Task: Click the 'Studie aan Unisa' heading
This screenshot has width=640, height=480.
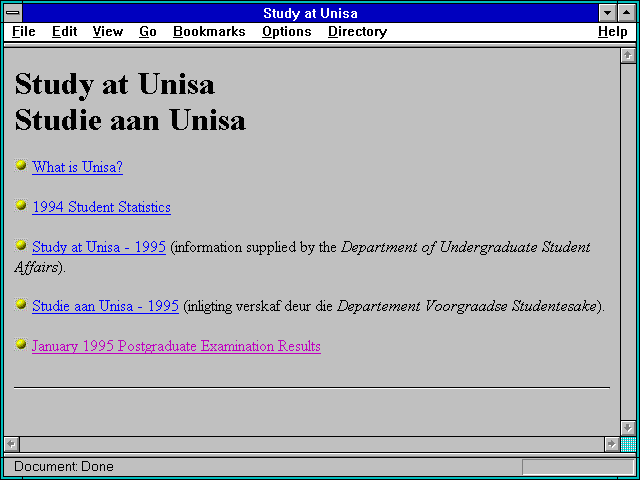Action: [130, 120]
